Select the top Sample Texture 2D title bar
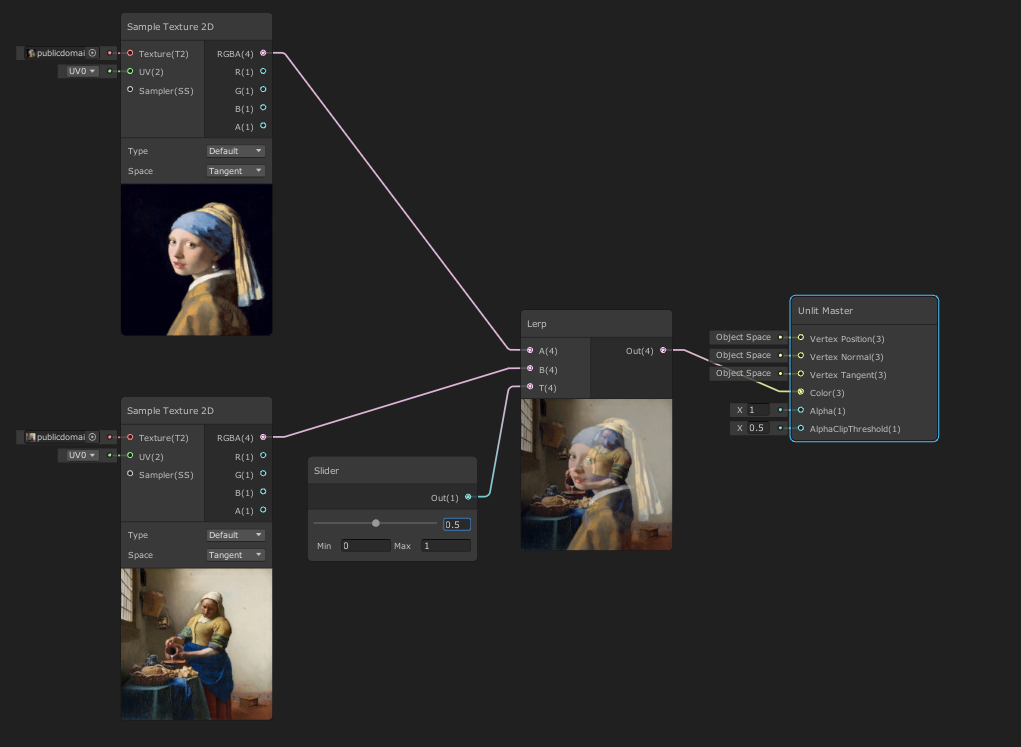 click(x=197, y=27)
